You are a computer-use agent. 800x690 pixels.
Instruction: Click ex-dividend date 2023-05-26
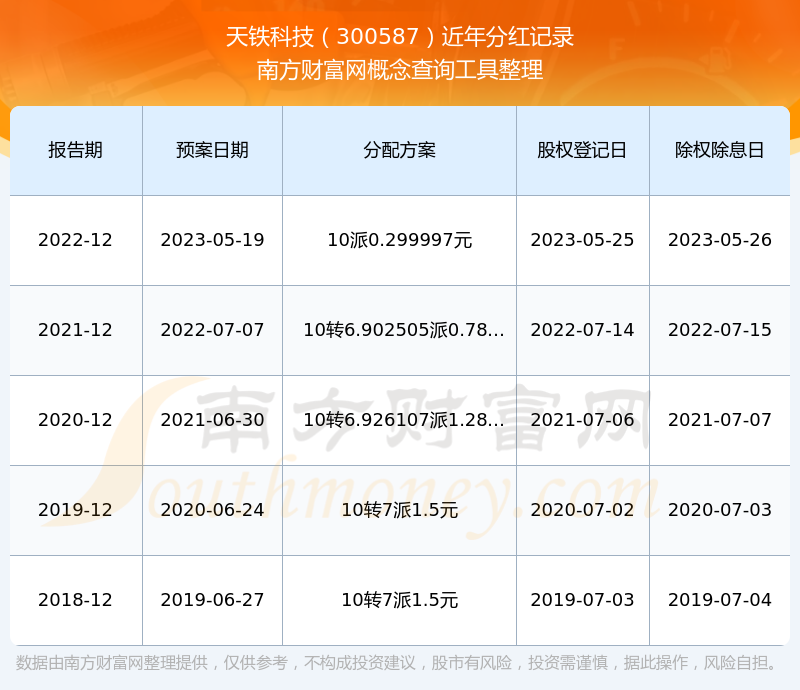tap(719, 240)
